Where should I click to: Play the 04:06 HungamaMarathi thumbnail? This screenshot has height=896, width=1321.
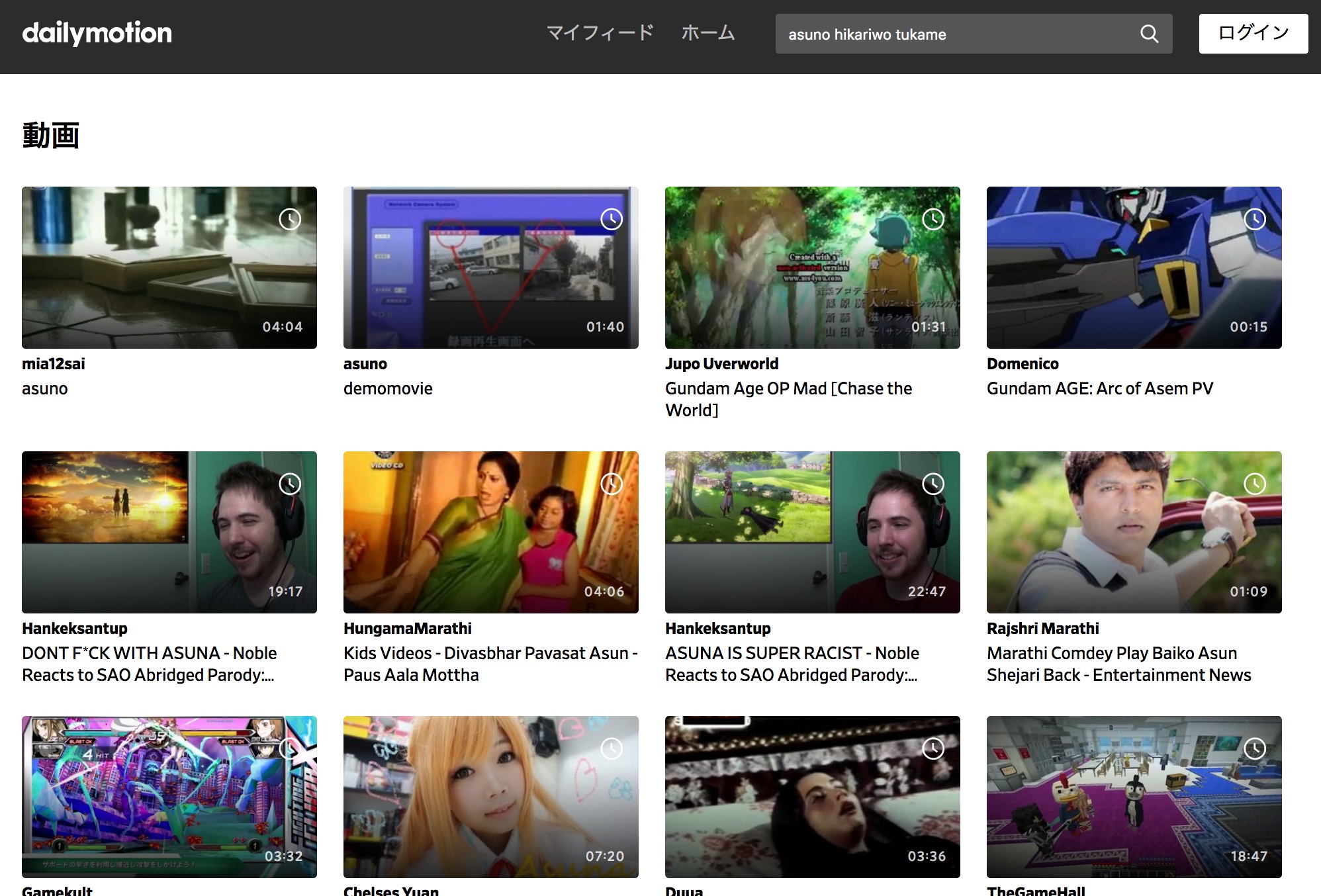coord(491,532)
